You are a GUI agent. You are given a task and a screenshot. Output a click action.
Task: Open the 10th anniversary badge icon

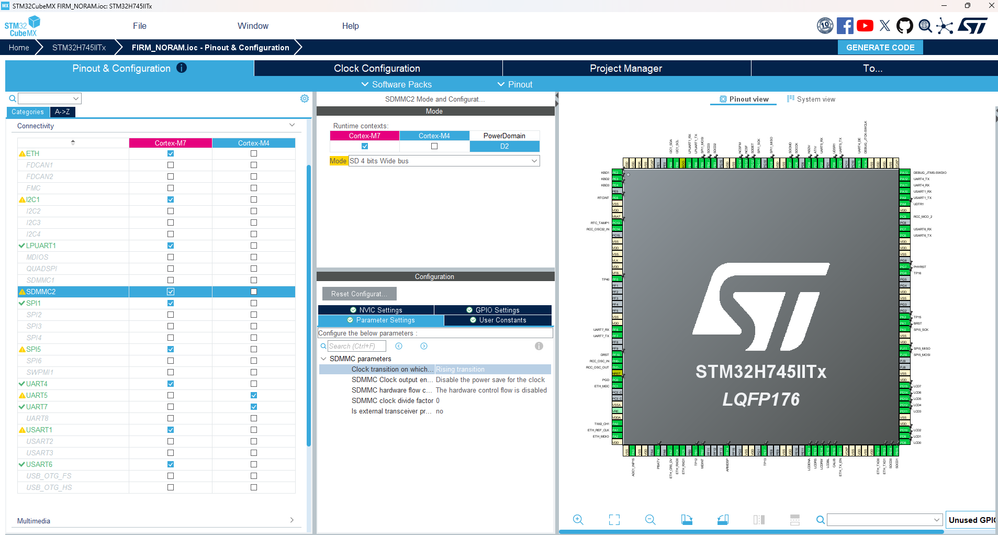(x=825, y=25)
